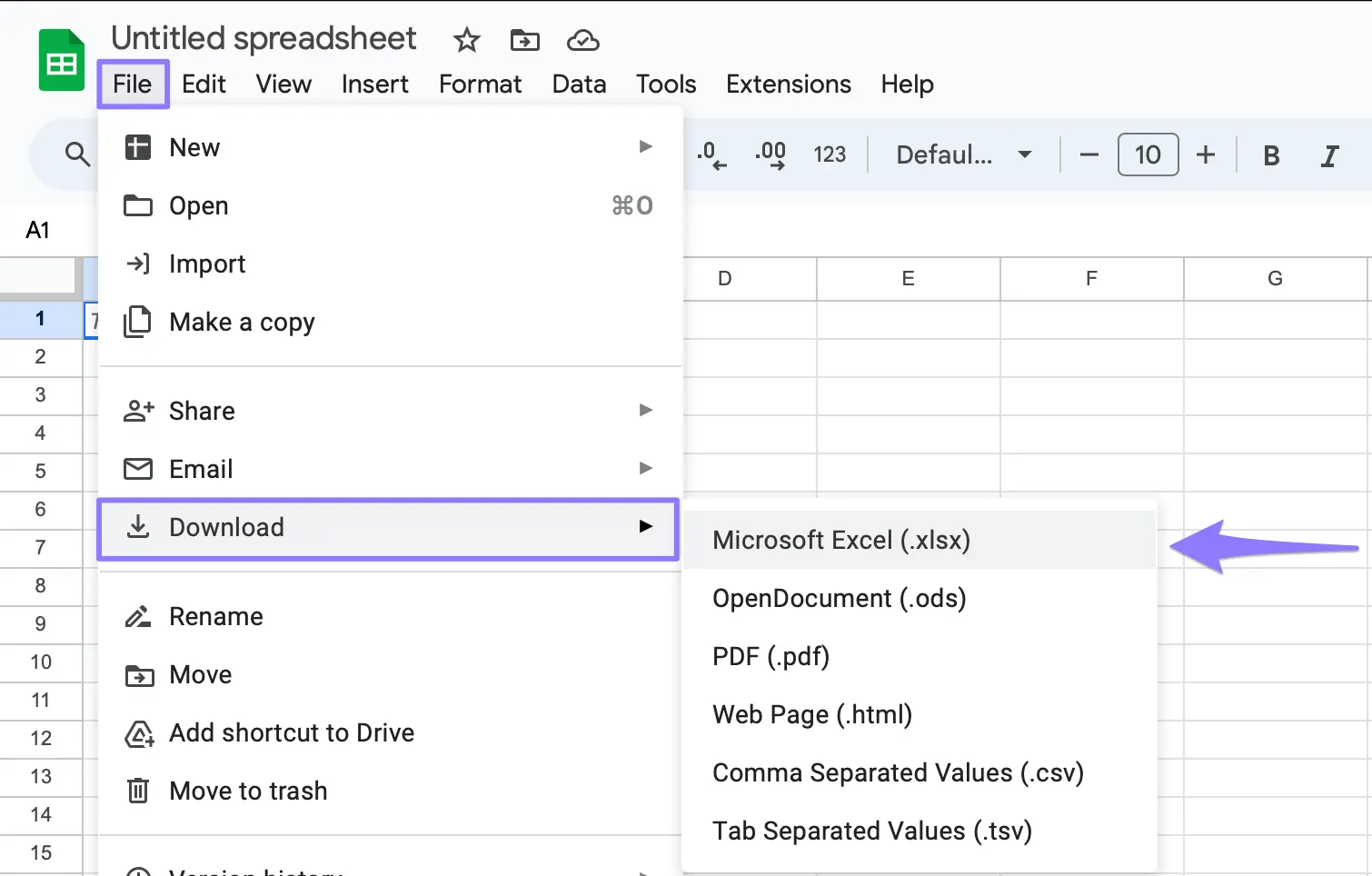Open the Extensions menu

[x=789, y=85]
